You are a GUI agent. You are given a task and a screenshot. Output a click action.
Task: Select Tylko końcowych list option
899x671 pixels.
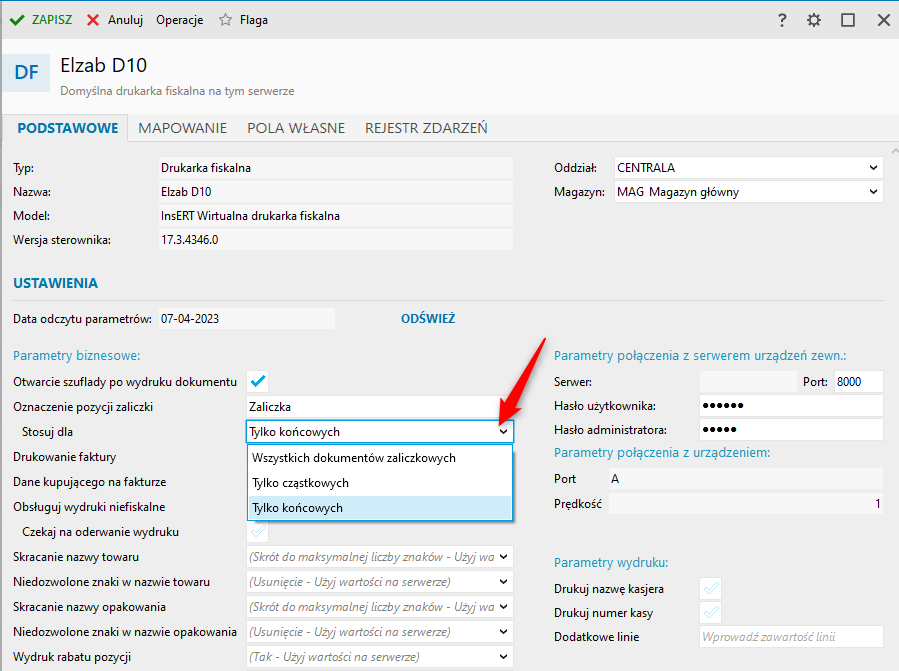click(x=380, y=508)
